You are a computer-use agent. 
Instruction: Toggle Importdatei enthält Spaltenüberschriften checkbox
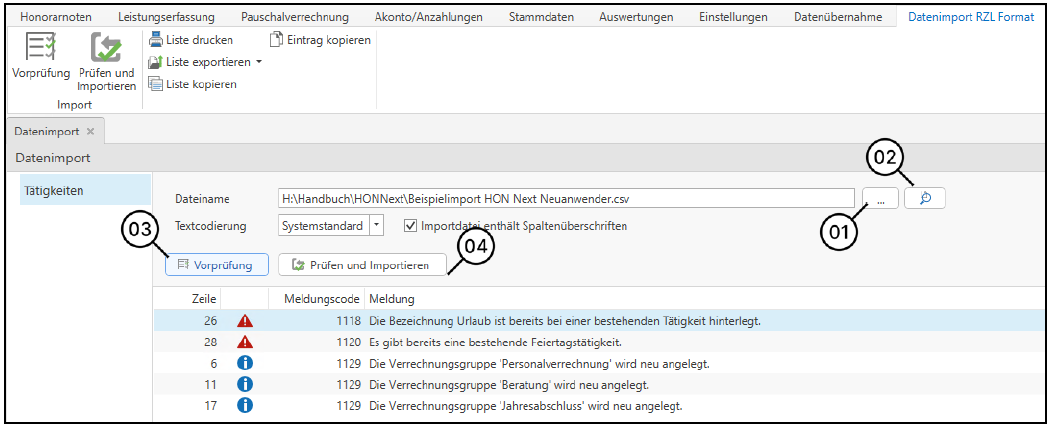(410, 226)
